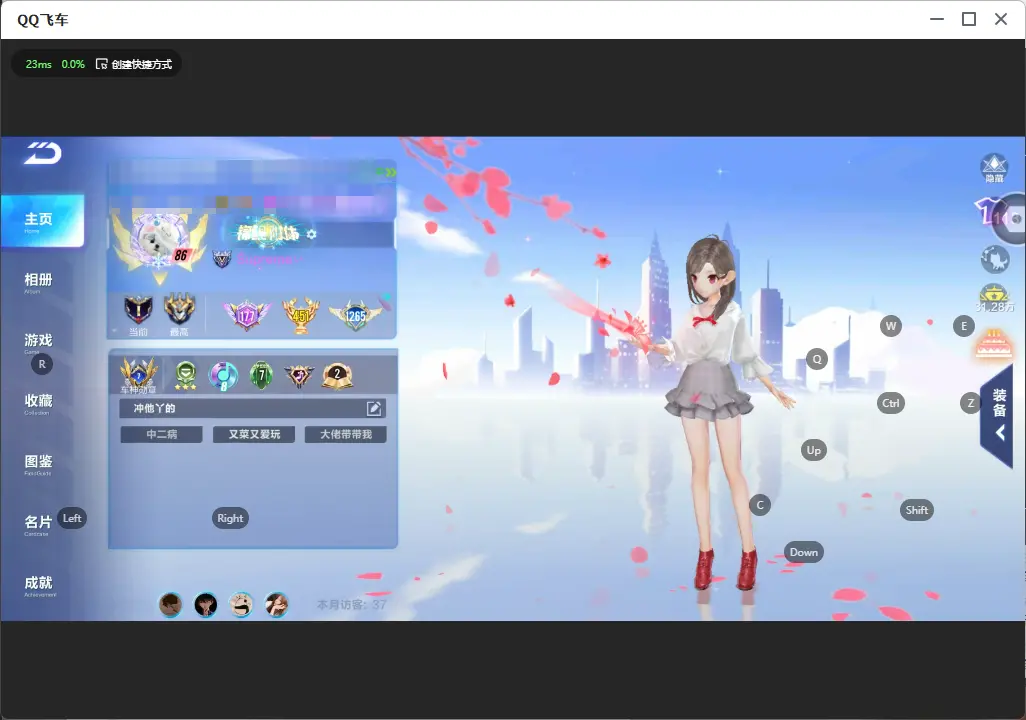Open the 图鉴 guide tab
The width and height of the screenshot is (1026, 720).
pos(38,463)
